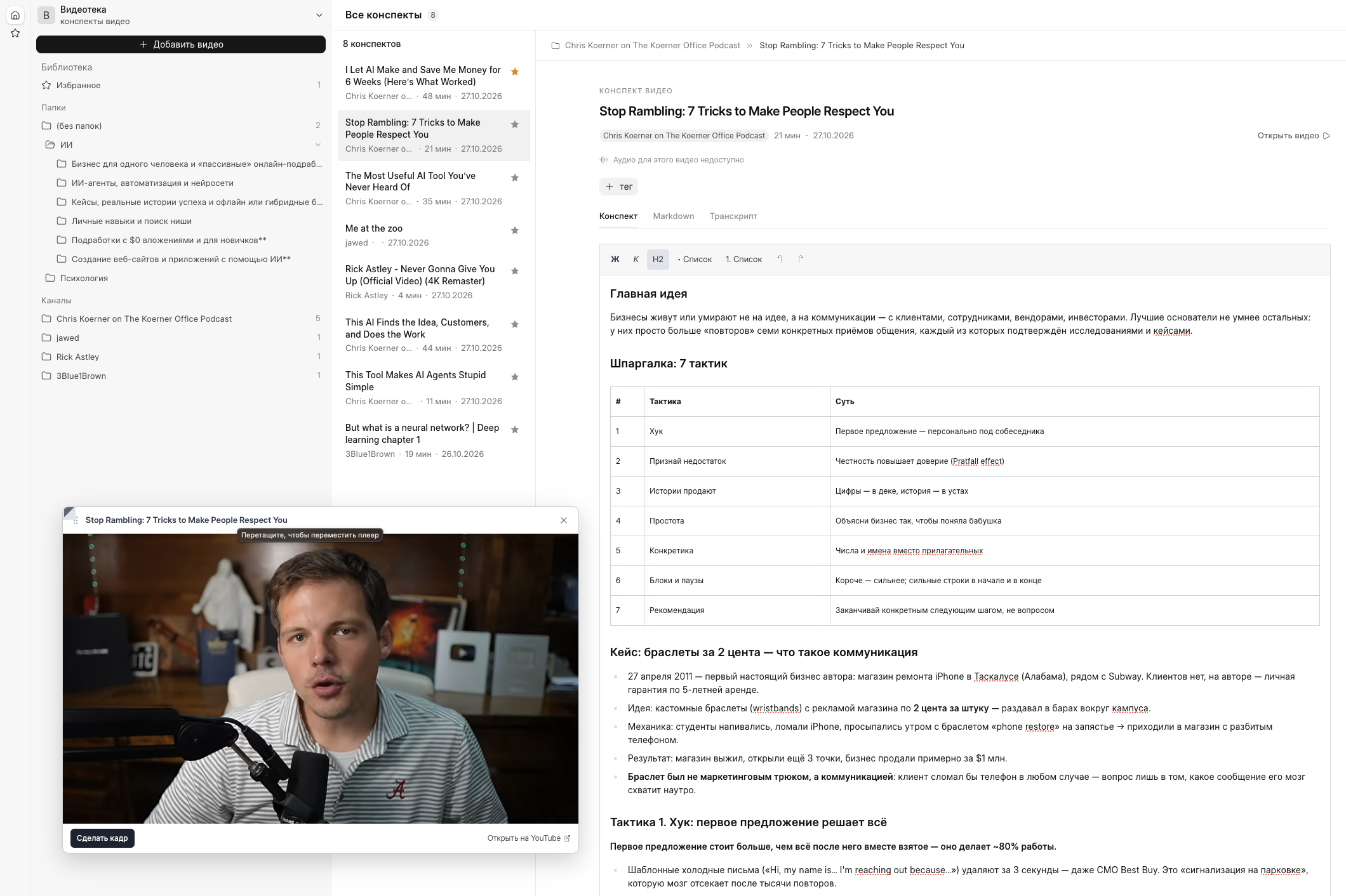Collapse the ИИ folder chevron

[x=318, y=145]
